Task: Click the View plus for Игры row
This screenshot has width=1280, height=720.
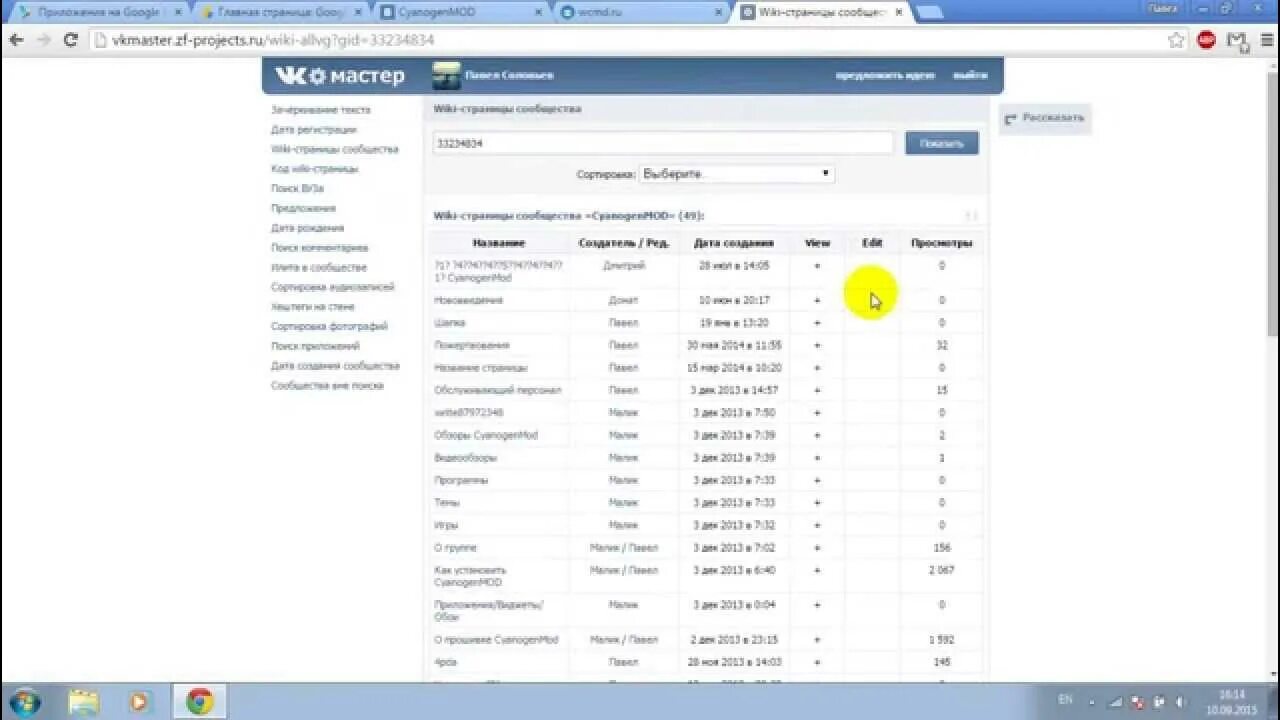Action: (x=817, y=525)
